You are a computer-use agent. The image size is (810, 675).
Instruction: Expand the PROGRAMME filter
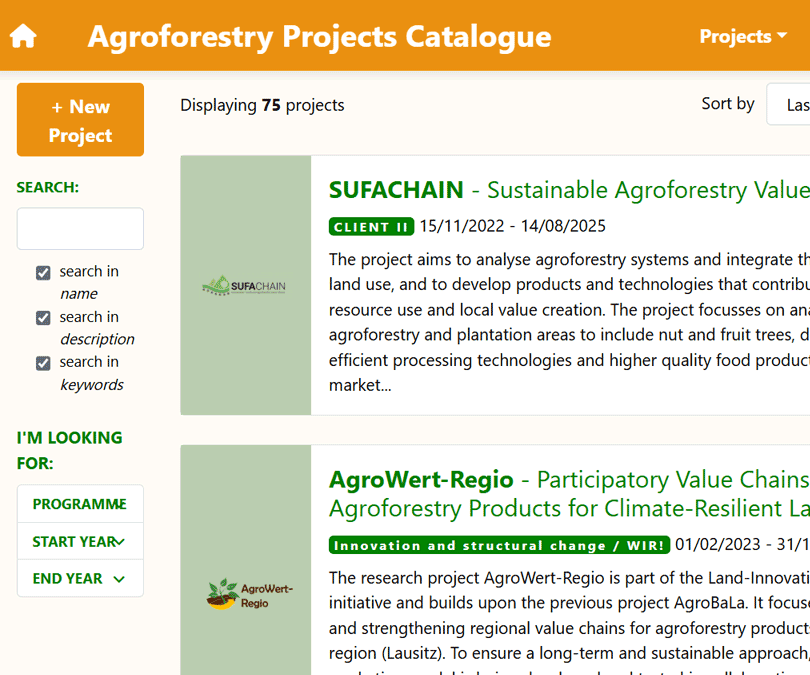pos(80,504)
